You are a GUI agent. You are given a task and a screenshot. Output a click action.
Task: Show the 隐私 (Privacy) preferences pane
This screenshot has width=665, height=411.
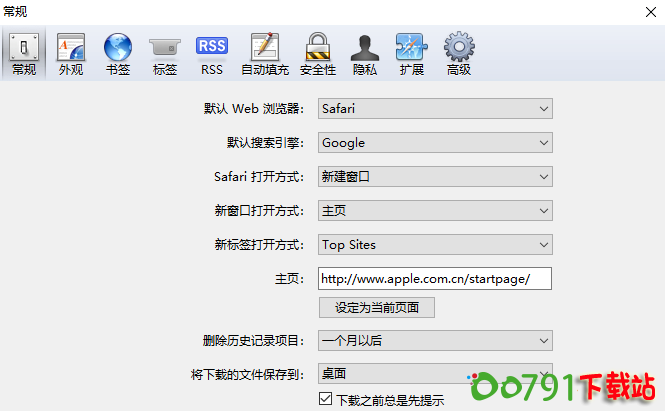[365, 54]
